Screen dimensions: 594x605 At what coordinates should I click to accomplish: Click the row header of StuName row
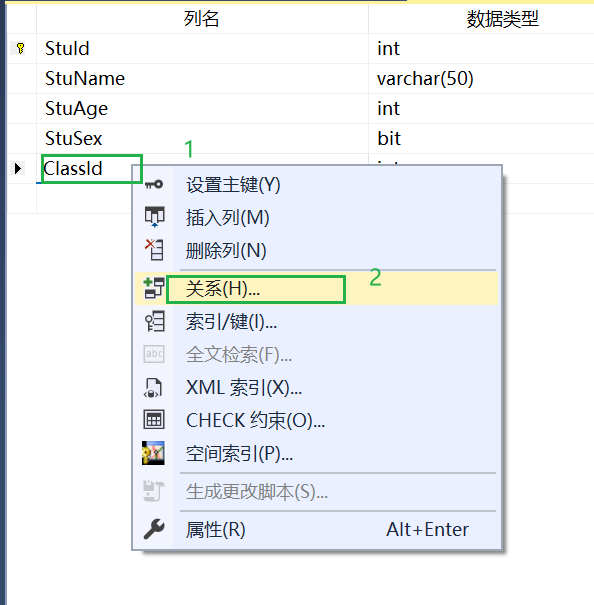[22, 79]
